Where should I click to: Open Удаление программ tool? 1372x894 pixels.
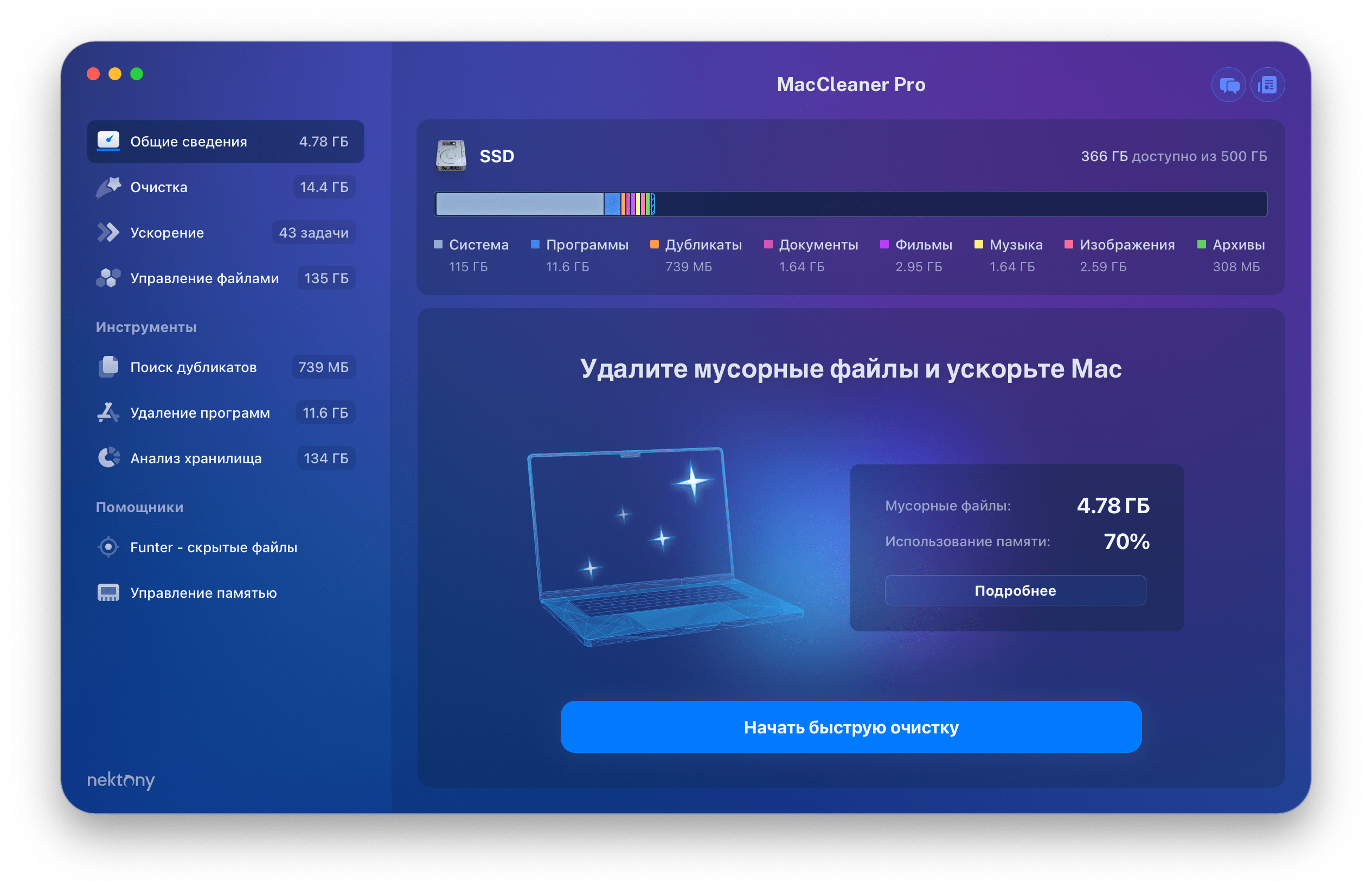[x=226, y=412]
